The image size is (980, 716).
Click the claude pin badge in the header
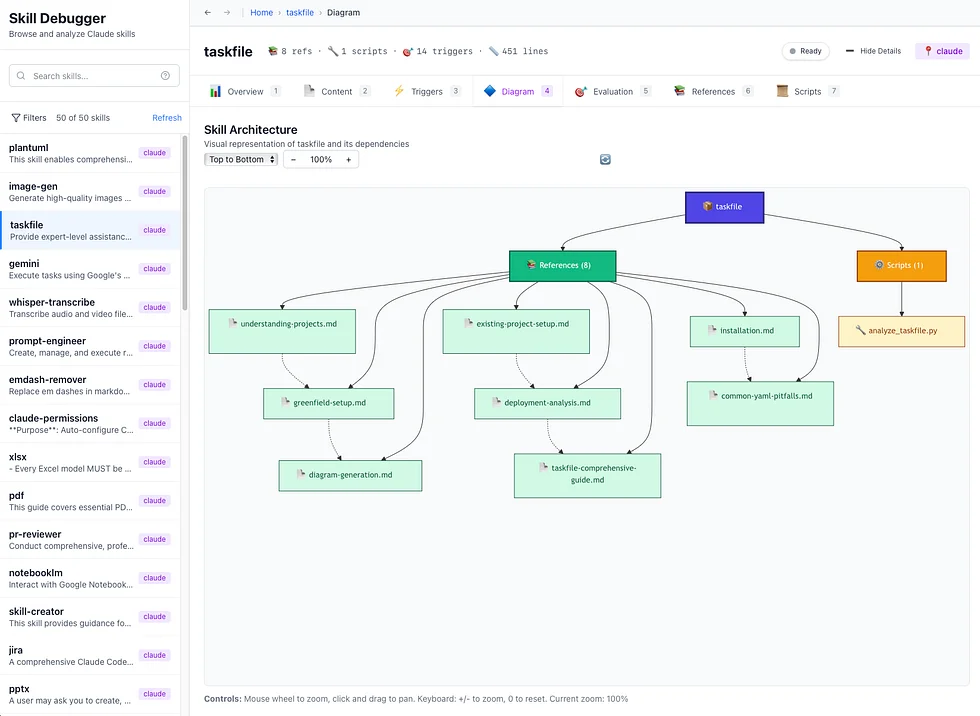click(x=941, y=51)
